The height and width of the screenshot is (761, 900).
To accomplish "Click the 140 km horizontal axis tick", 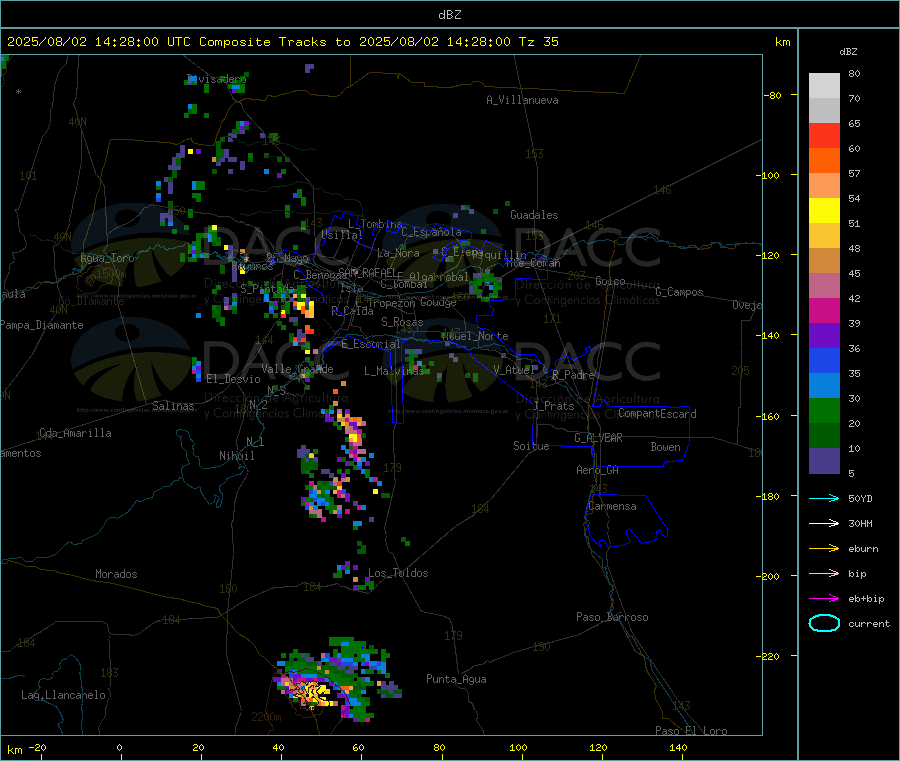I will (678, 748).
